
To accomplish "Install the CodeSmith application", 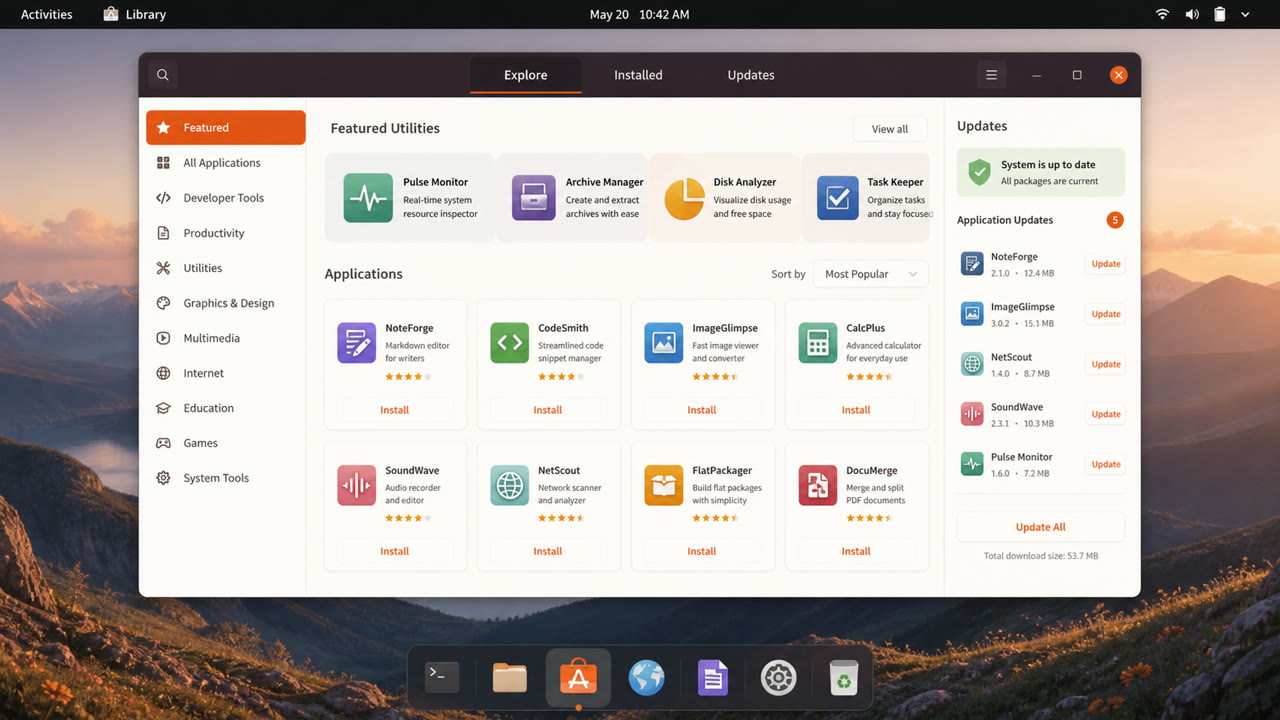I will tap(548, 410).
